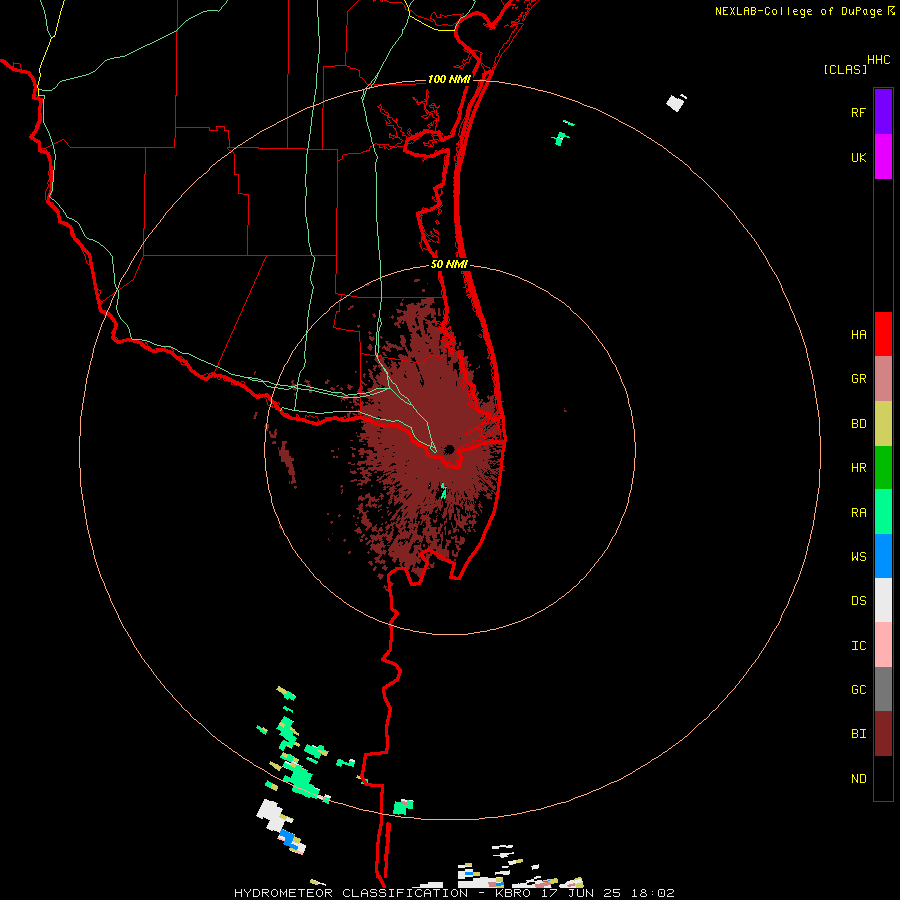Click the RF legend label

pos(858,113)
